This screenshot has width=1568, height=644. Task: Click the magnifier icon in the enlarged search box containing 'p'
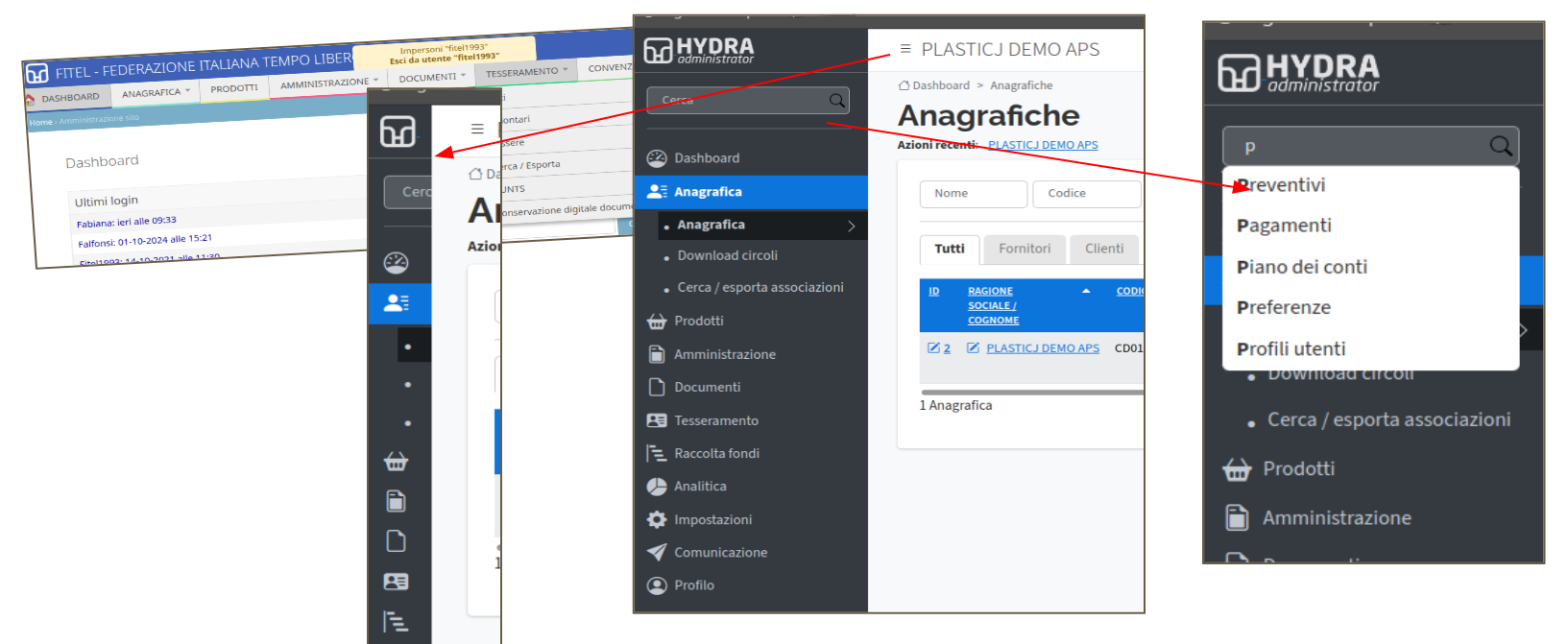point(1501,146)
